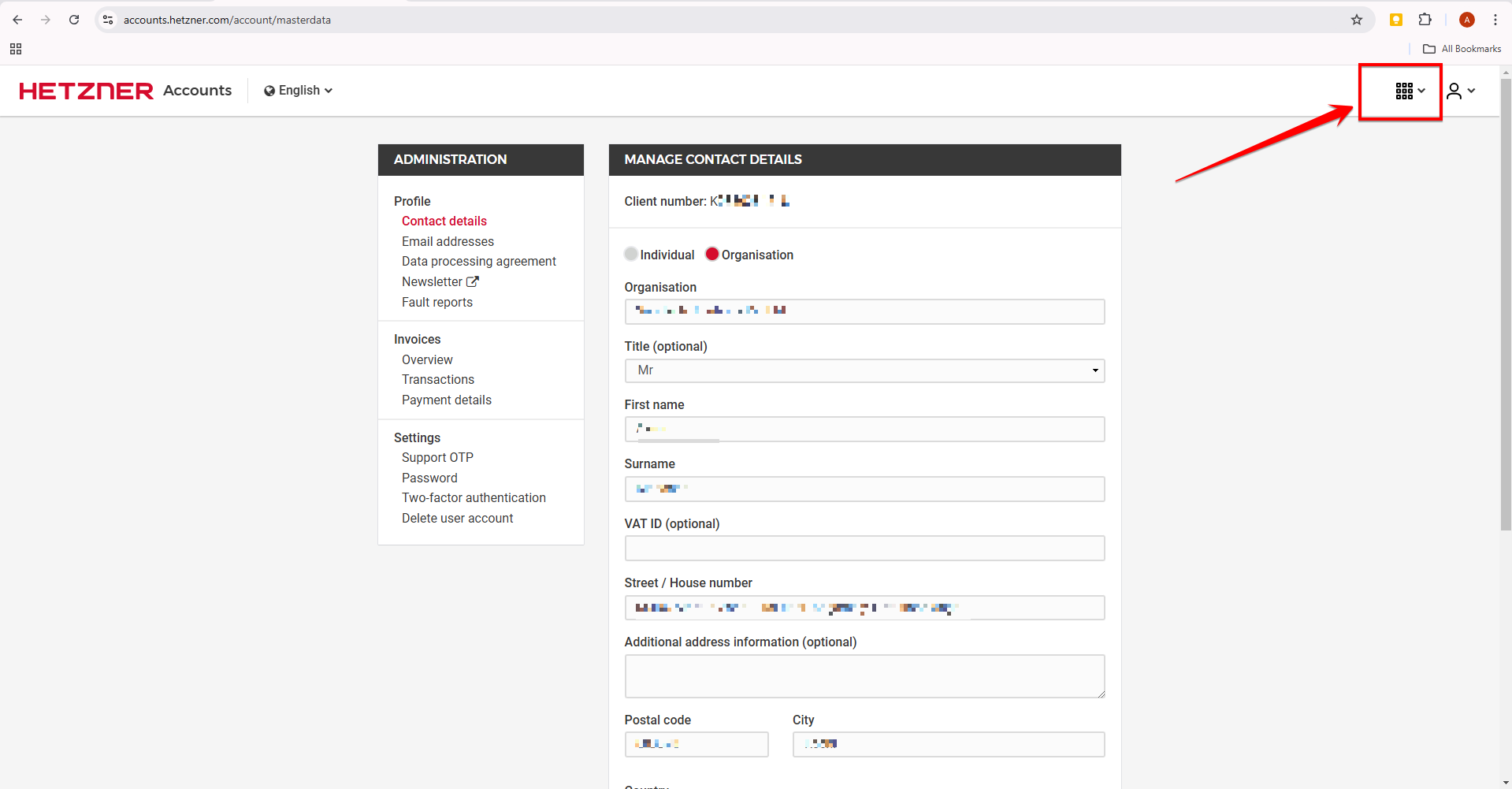Image resolution: width=1512 pixels, height=789 pixels.
Task: Open the Chrome profile avatar
Action: pos(1466,20)
